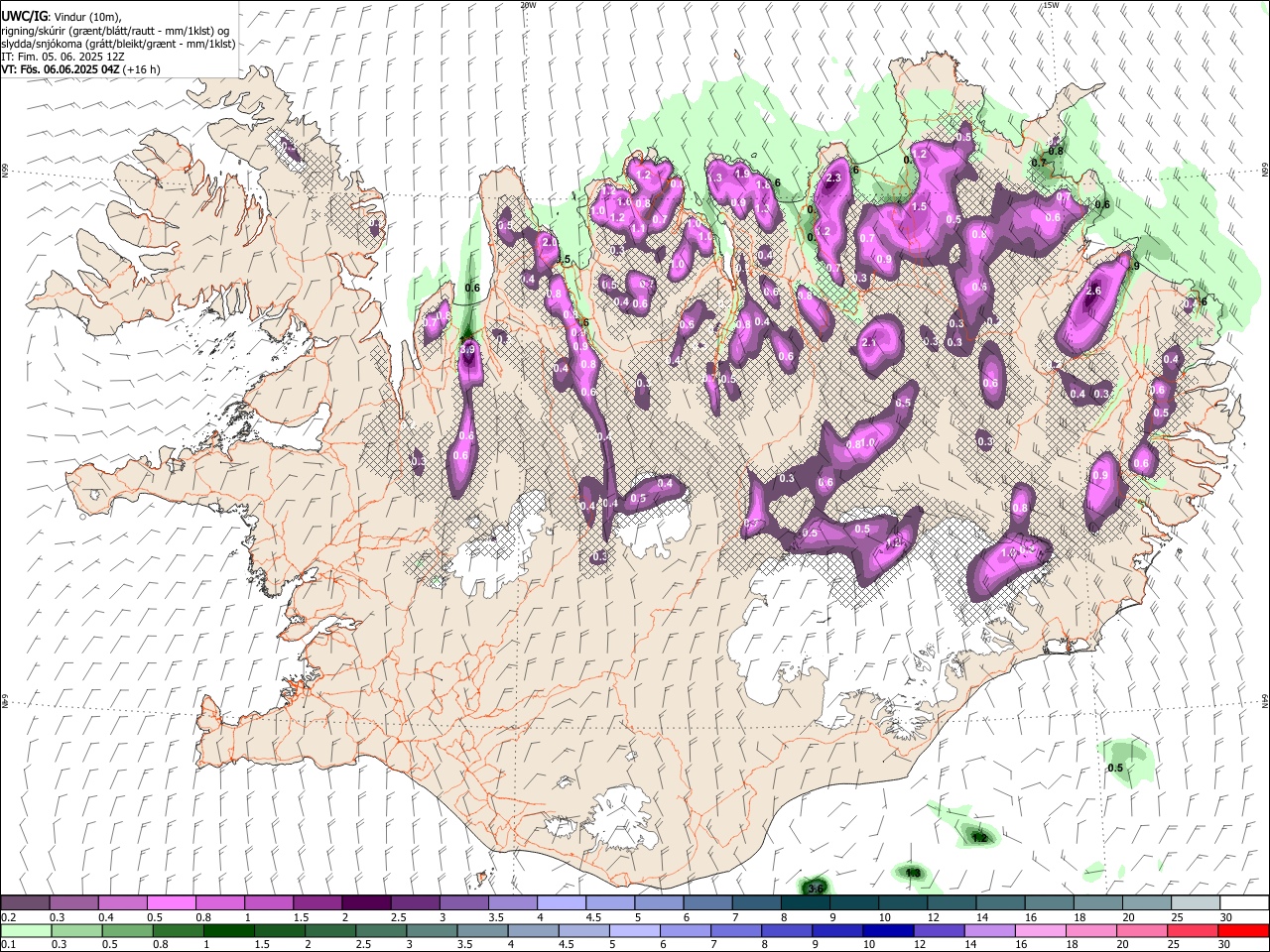Click the '20W' longitude label at the top
1270x952 pixels.
528,5
